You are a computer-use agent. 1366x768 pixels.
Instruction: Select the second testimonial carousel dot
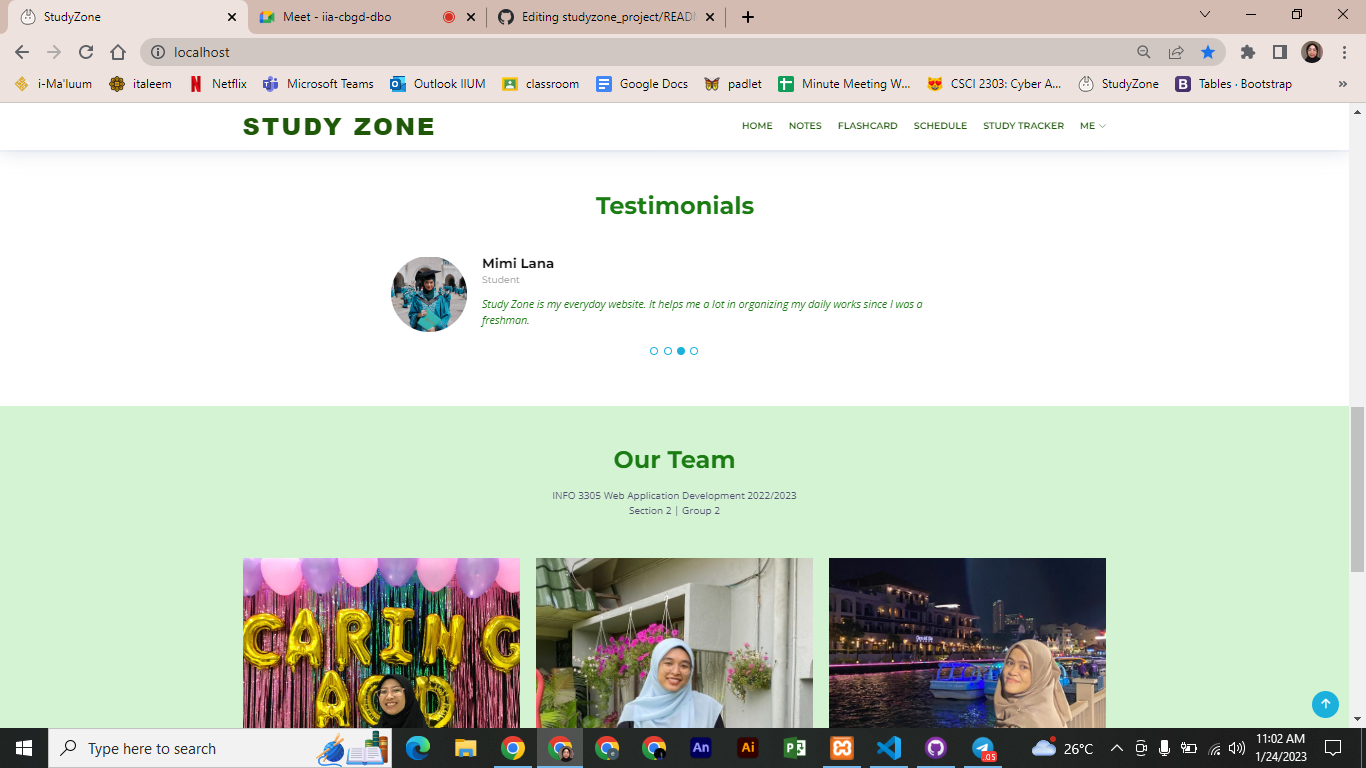pyautogui.click(x=666, y=351)
